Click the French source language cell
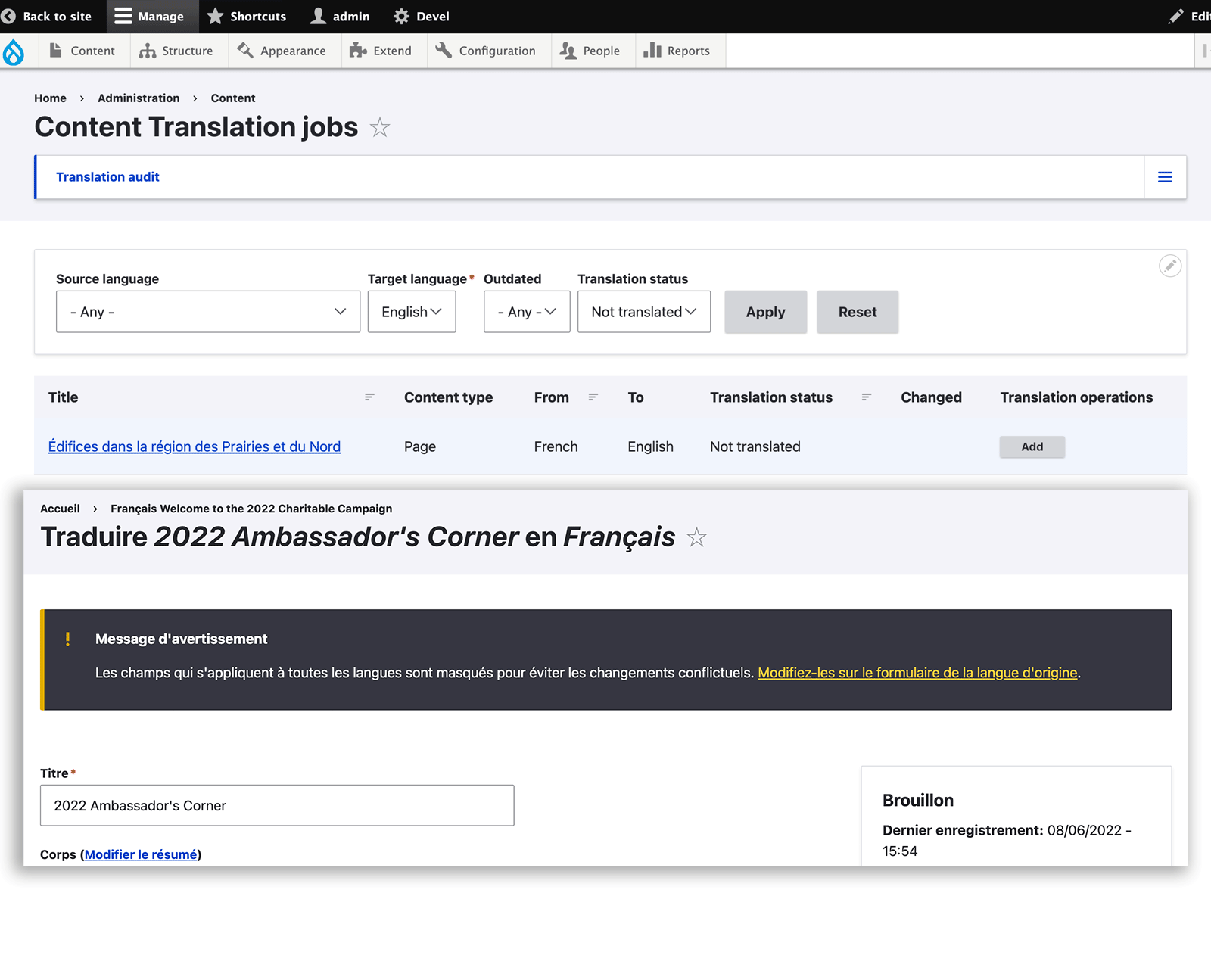 pos(556,446)
